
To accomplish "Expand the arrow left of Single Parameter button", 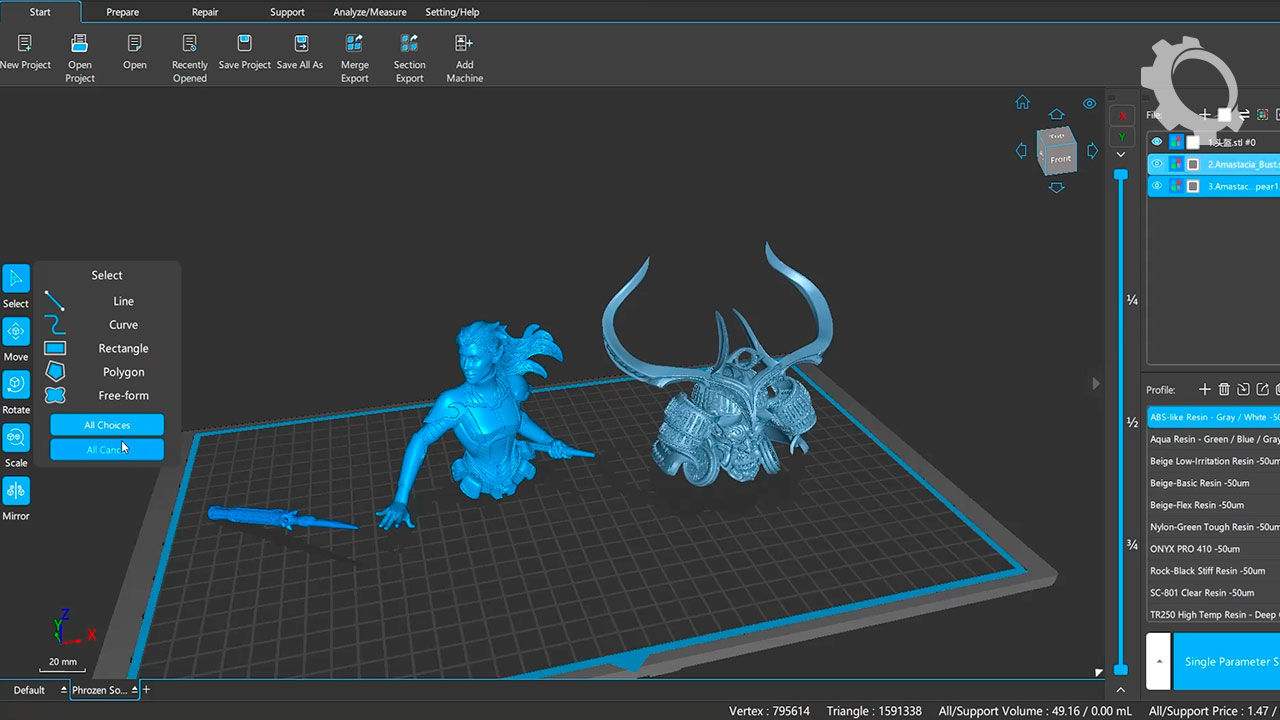I will coord(1158,661).
